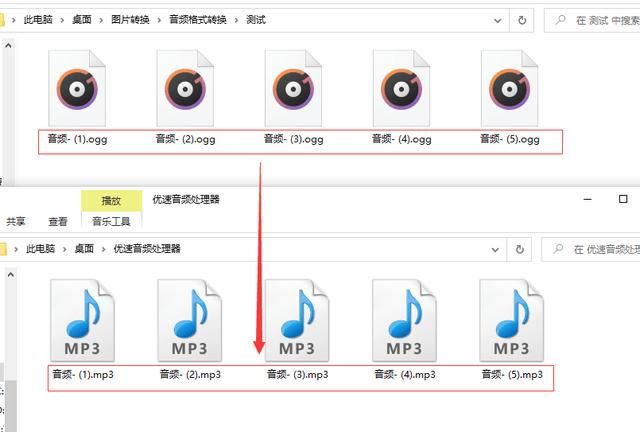The image size is (640, 432).
Task: Open address history dropdown in 优速音频处理器 window
Action: coord(495,249)
